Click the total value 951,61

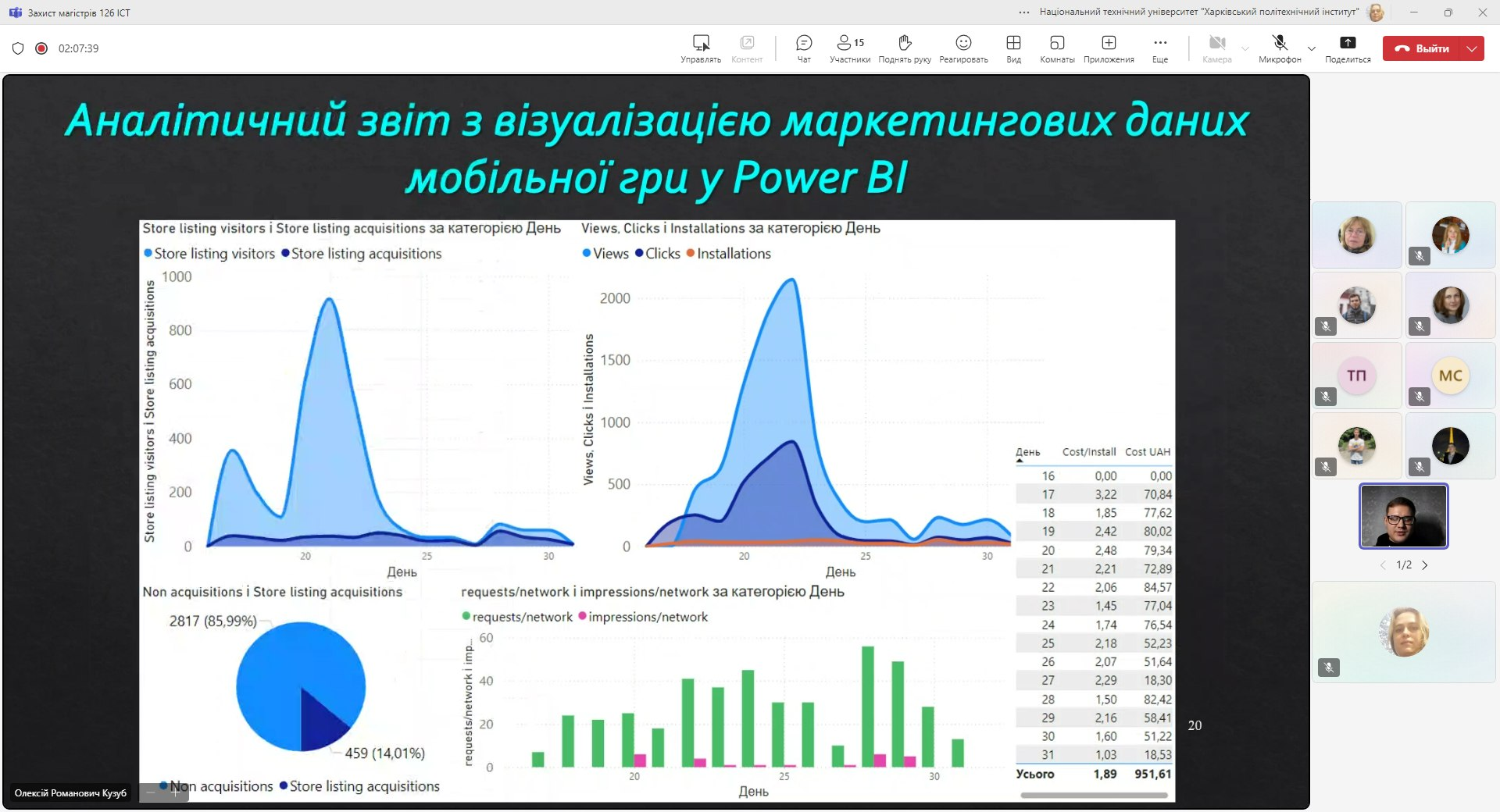click(1153, 774)
